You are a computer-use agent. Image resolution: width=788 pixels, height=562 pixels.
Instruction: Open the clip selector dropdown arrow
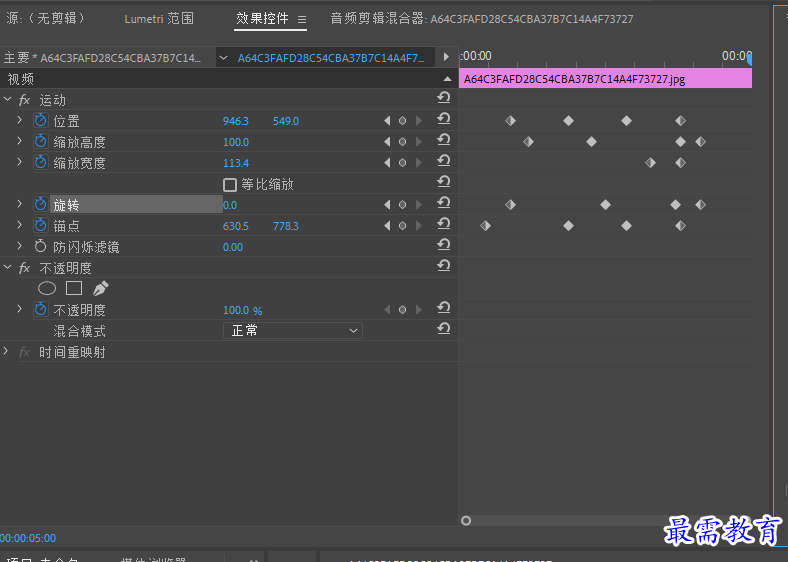click(224, 58)
